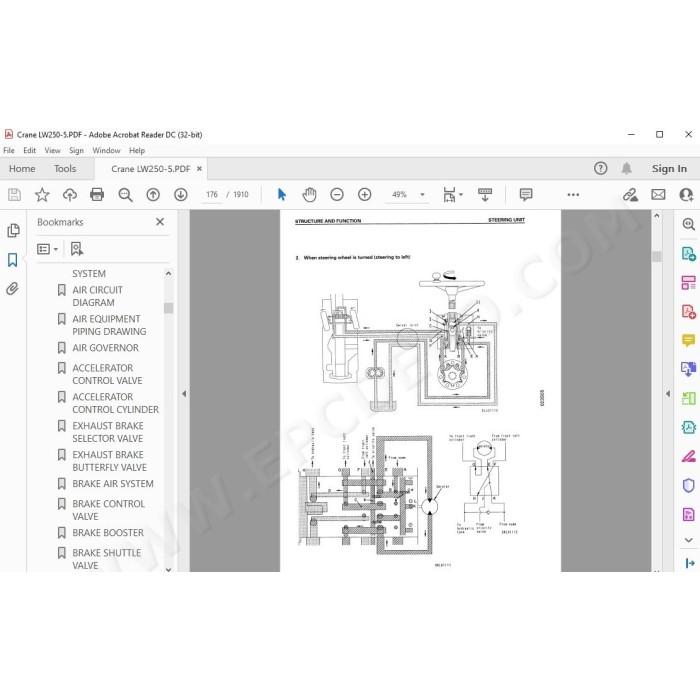Image resolution: width=700 pixels, height=700 pixels.
Task: Close the Crane LW250-5.PDF tab
Action: pyautogui.click(x=200, y=169)
